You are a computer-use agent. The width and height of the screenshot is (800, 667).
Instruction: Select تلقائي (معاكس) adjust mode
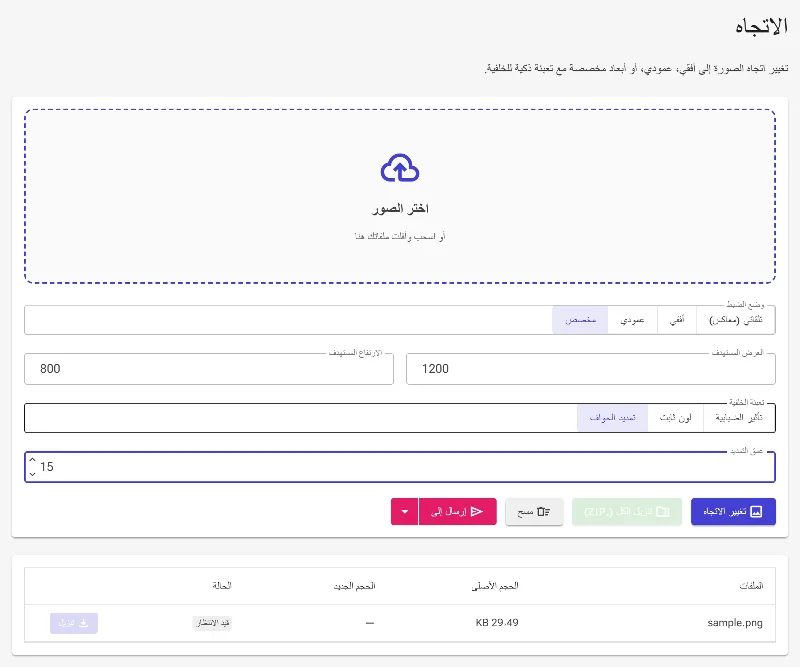736,320
